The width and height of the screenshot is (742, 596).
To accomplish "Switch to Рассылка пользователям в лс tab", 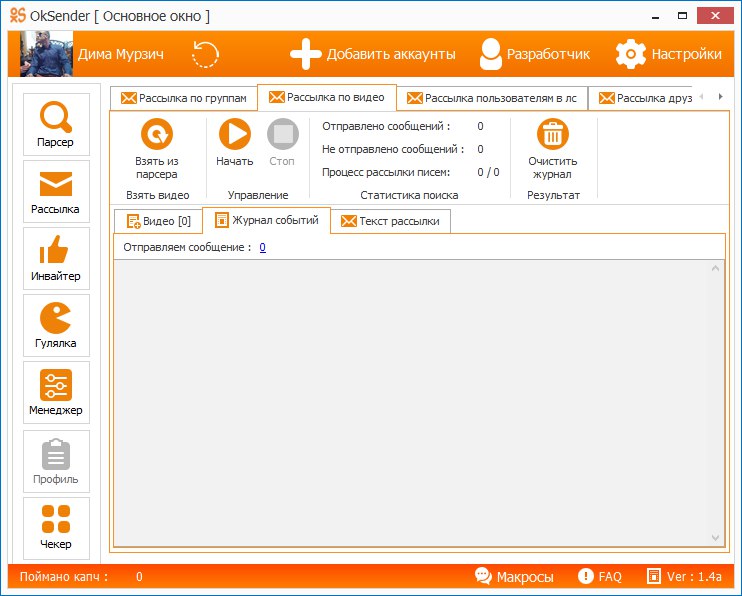I will pos(491,98).
